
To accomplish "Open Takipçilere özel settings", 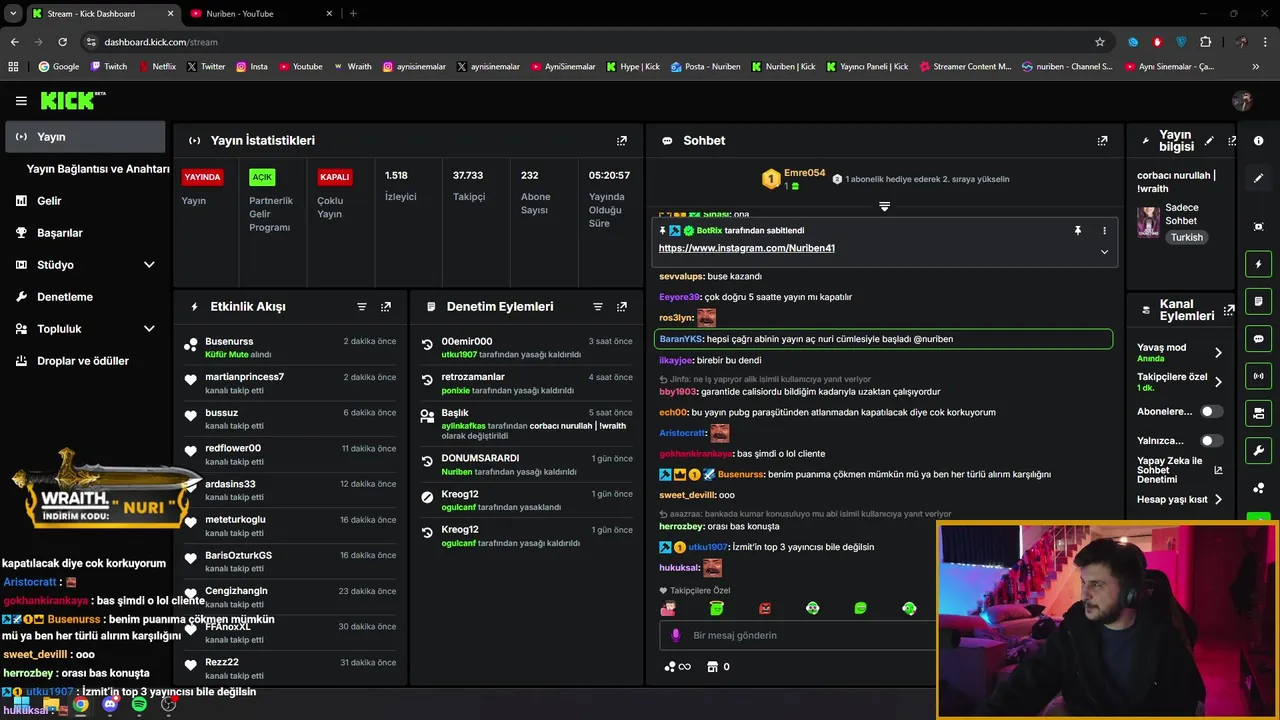I will (1180, 381).
